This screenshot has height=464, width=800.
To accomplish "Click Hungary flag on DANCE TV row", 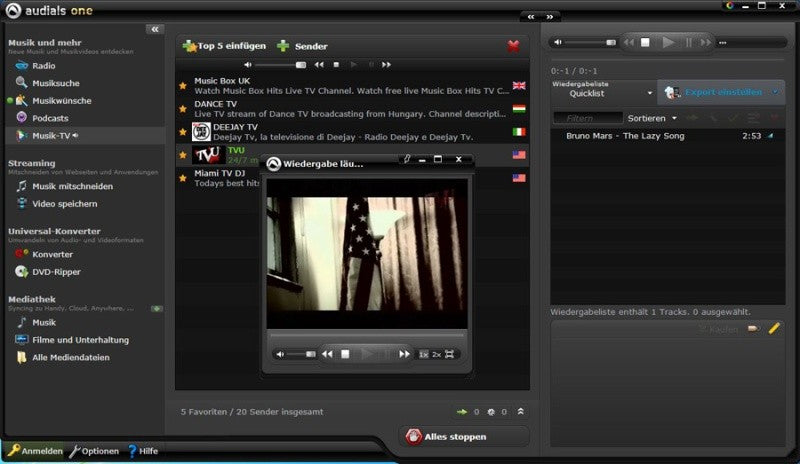I will tap(519, 109).
